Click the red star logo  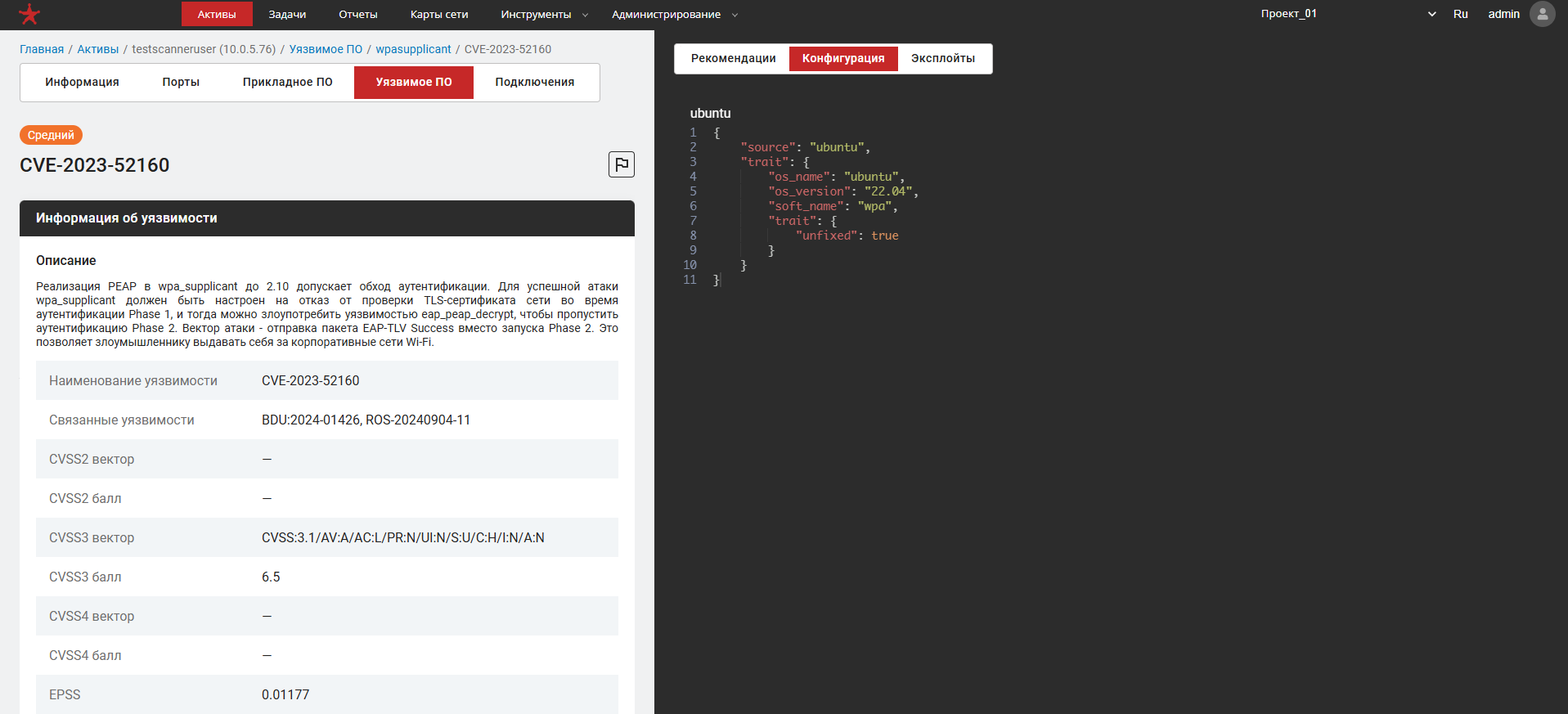coord(29,14)
